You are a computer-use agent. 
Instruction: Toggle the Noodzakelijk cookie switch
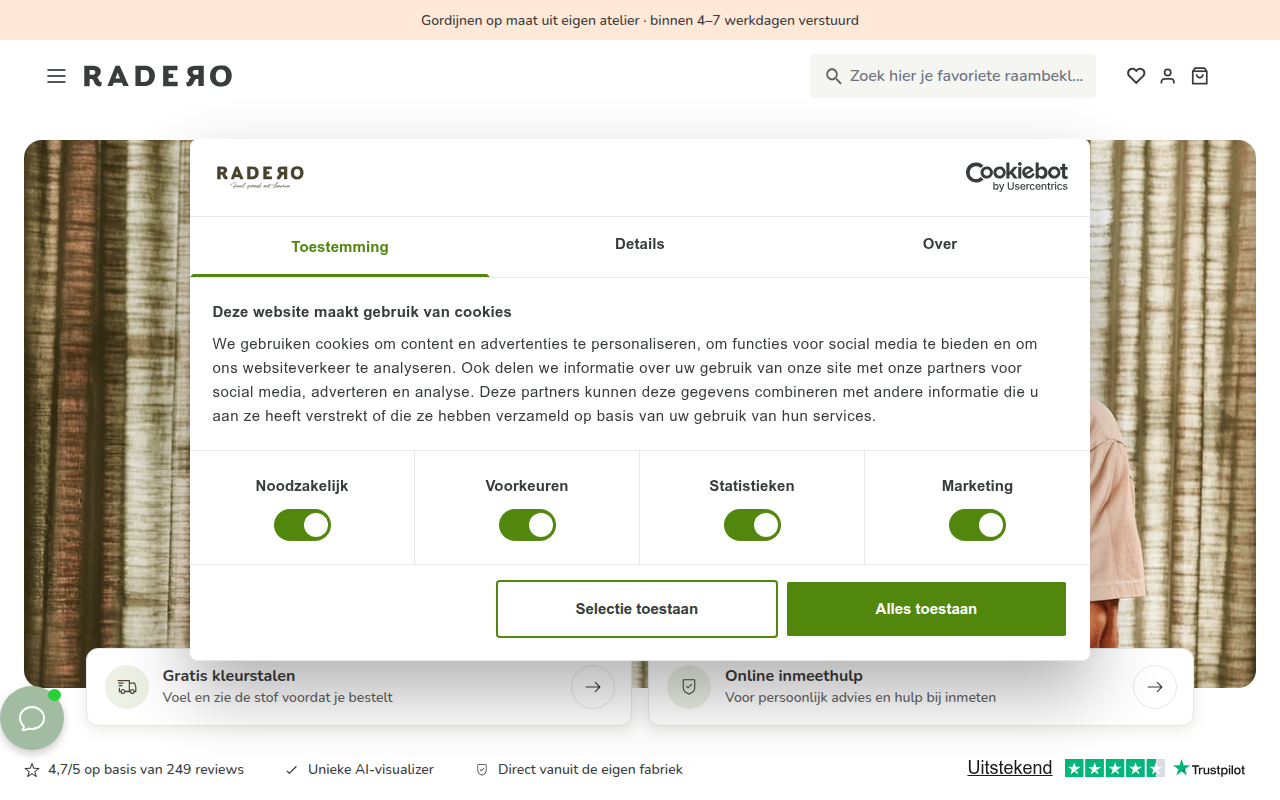[x=302, y=525]
